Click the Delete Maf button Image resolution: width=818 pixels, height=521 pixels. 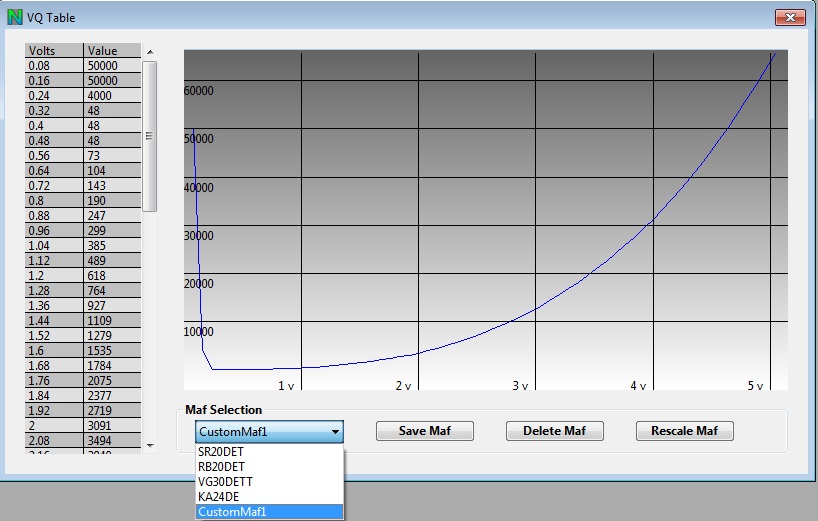pyautogui.click(x=554, y=431)
